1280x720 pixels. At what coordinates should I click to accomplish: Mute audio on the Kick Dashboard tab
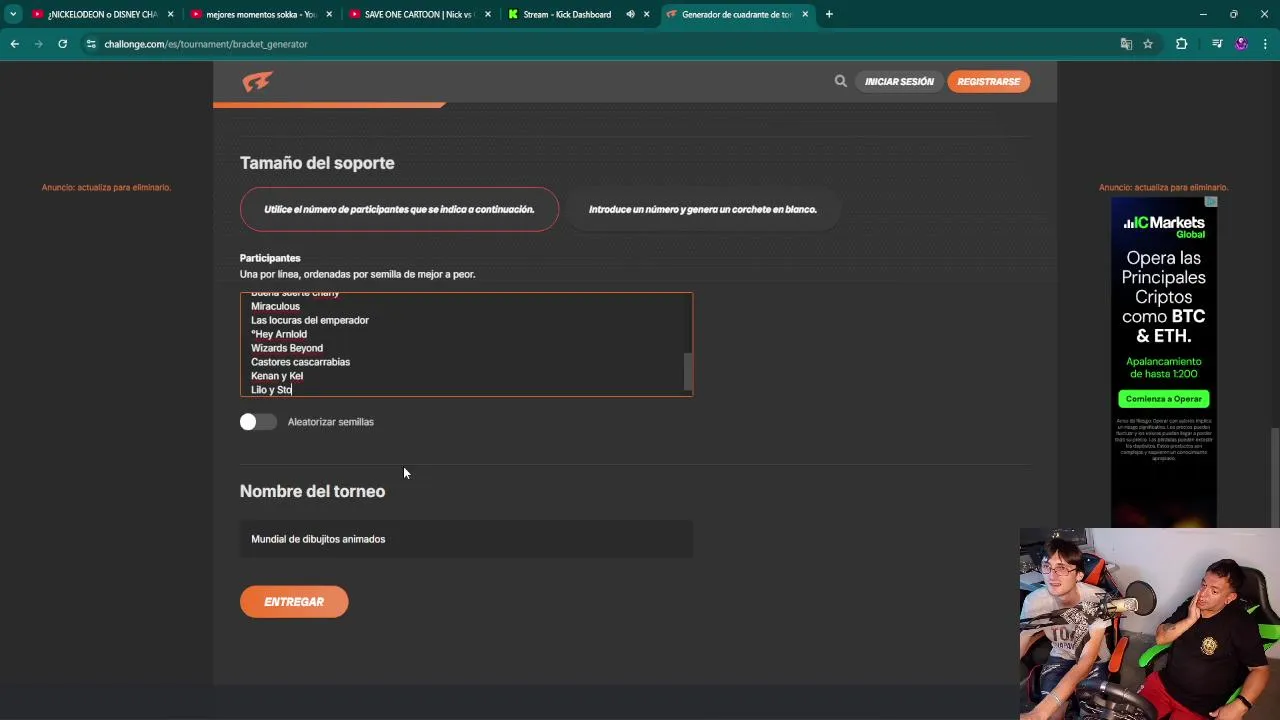(x=630, y=14)
